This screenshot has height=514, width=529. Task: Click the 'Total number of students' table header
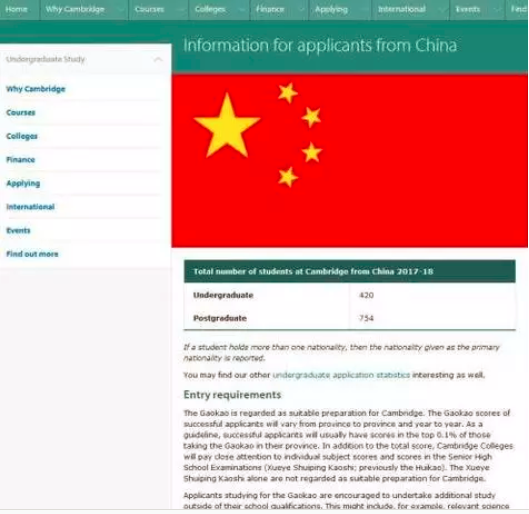[350, 272]
